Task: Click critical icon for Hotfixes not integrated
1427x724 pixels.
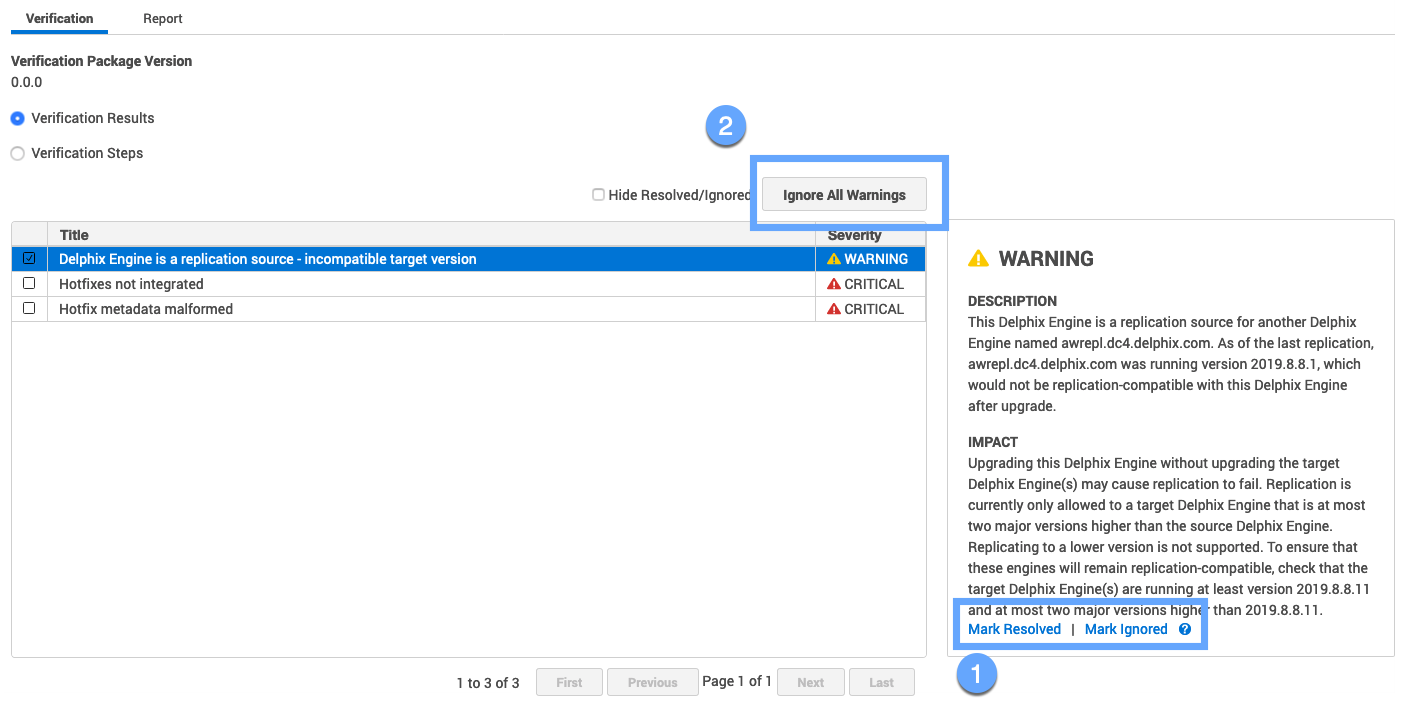Action: pos(834,284)
